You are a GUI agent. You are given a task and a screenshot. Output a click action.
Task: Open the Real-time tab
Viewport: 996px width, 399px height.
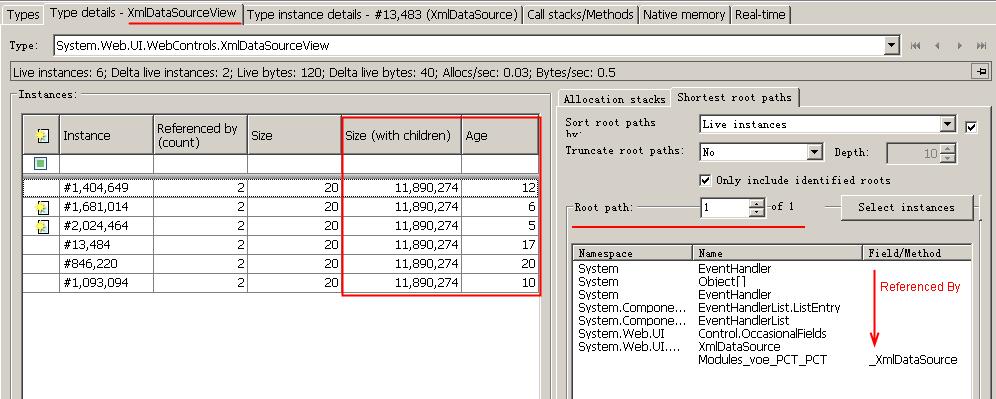pos(760,14)
